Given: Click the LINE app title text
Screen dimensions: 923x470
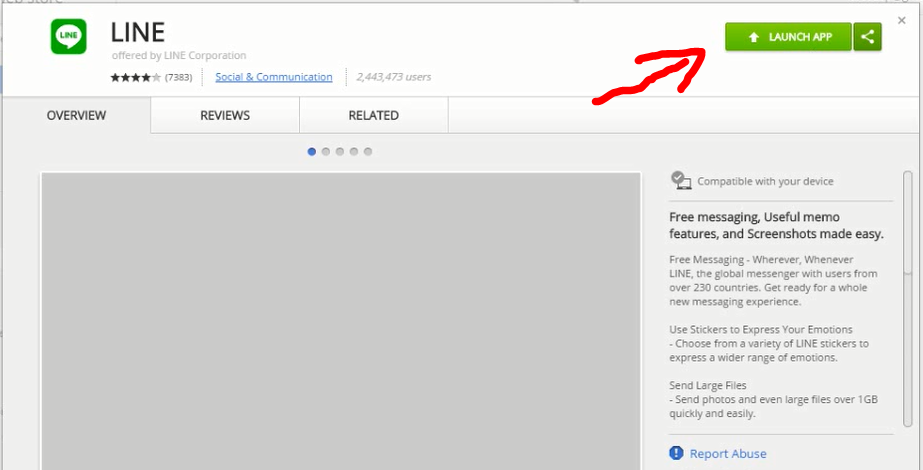Looking at the screenshot, I should (138, 32).
